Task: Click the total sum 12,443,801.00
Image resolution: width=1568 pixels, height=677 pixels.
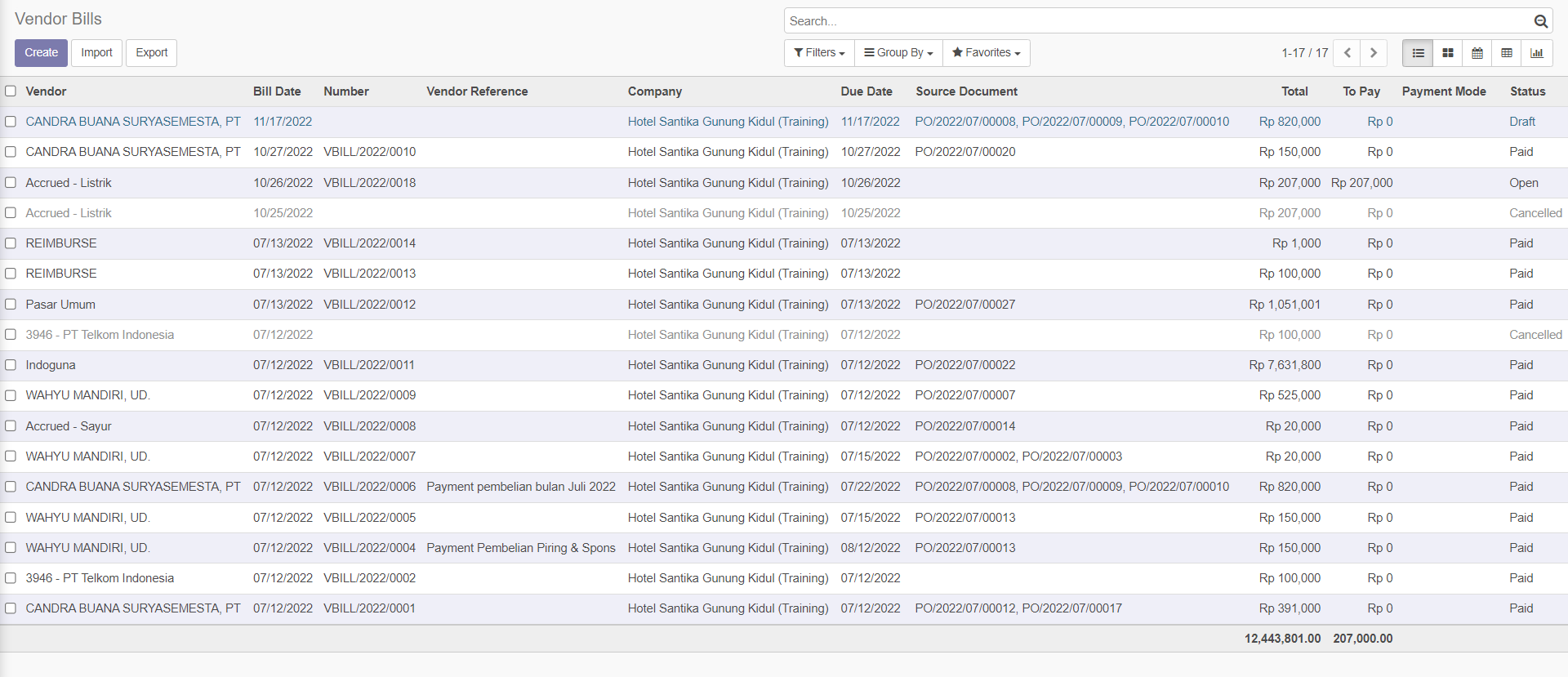Action: pos(1282,639)
